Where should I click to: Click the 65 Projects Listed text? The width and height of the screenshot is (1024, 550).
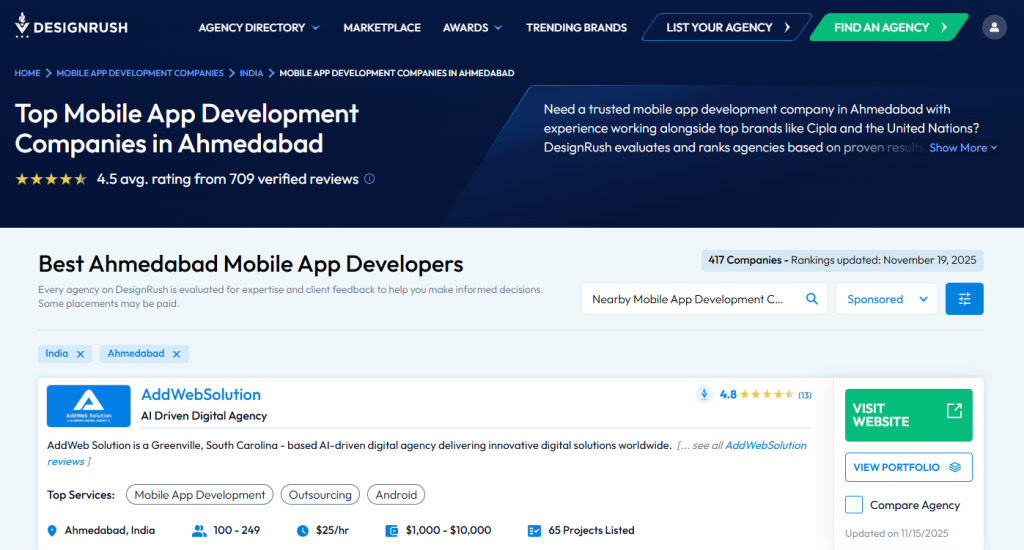[591, 530]
